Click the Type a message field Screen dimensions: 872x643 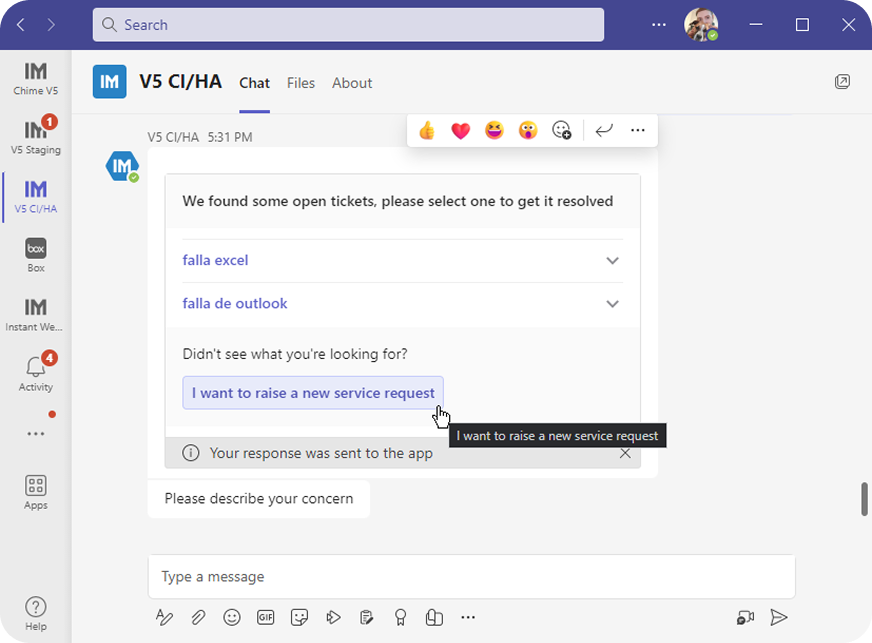[472, 577]
